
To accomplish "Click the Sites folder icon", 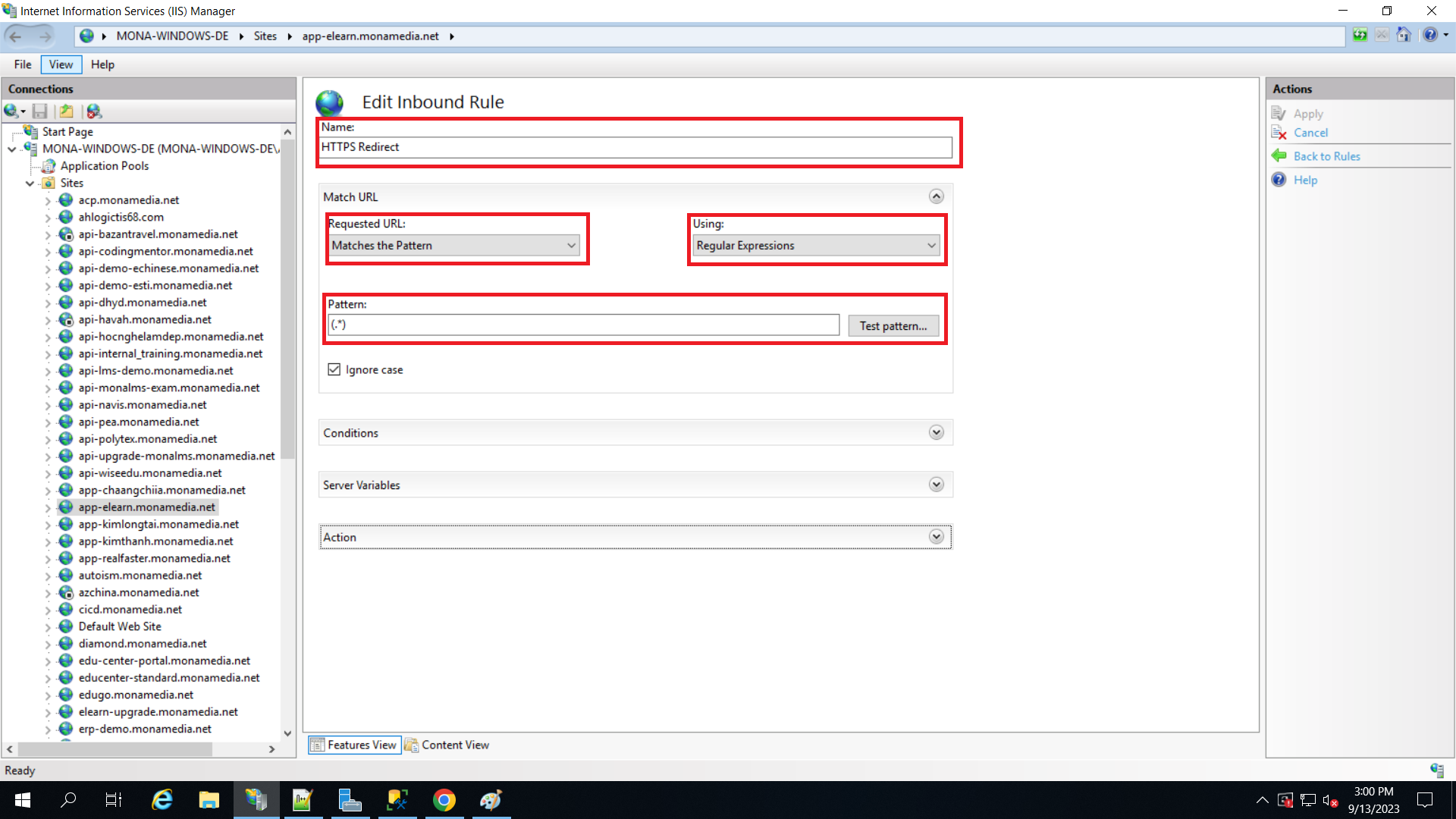I will click(x=49, y=183).
